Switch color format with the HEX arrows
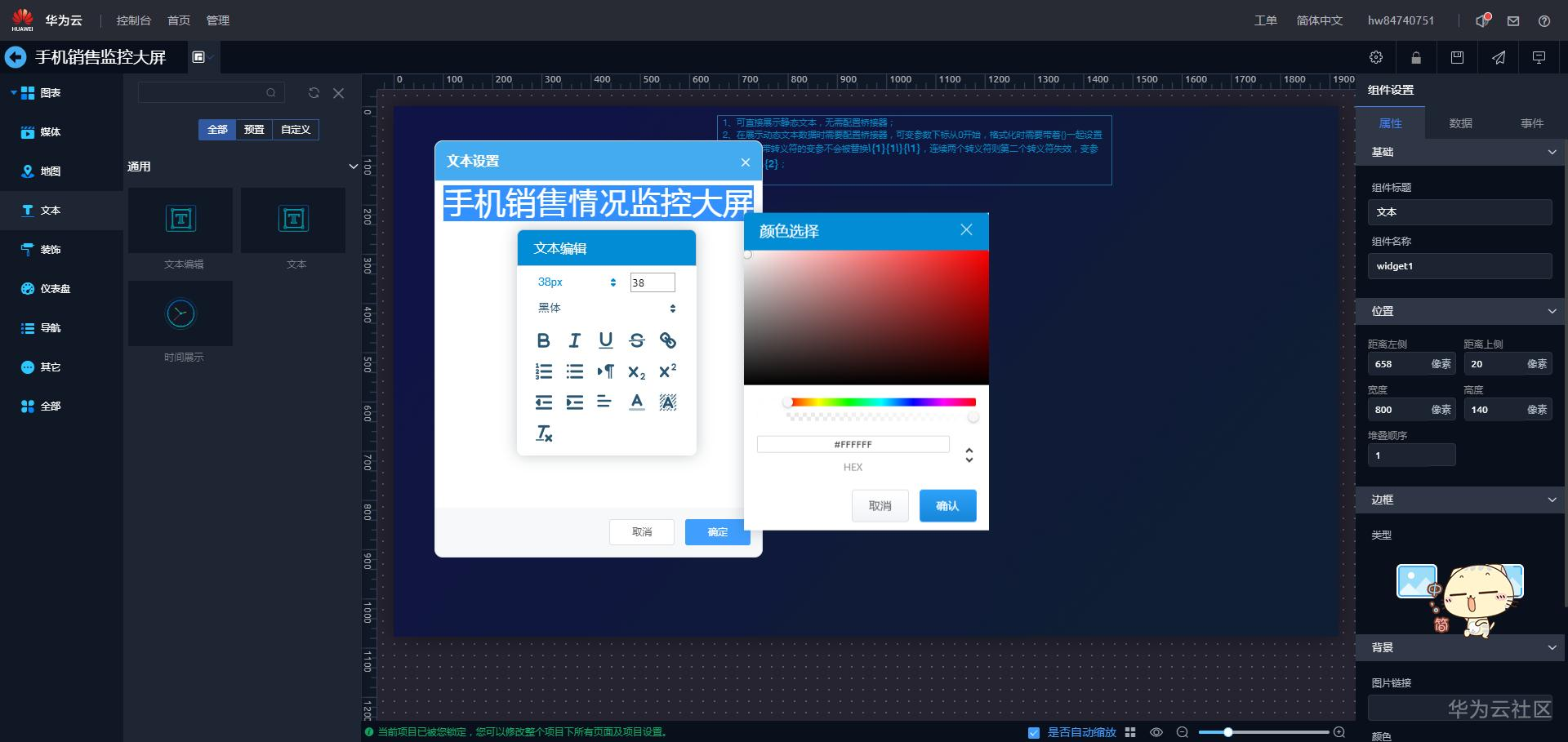This screenshot has height=742, width=1568. 969,455
